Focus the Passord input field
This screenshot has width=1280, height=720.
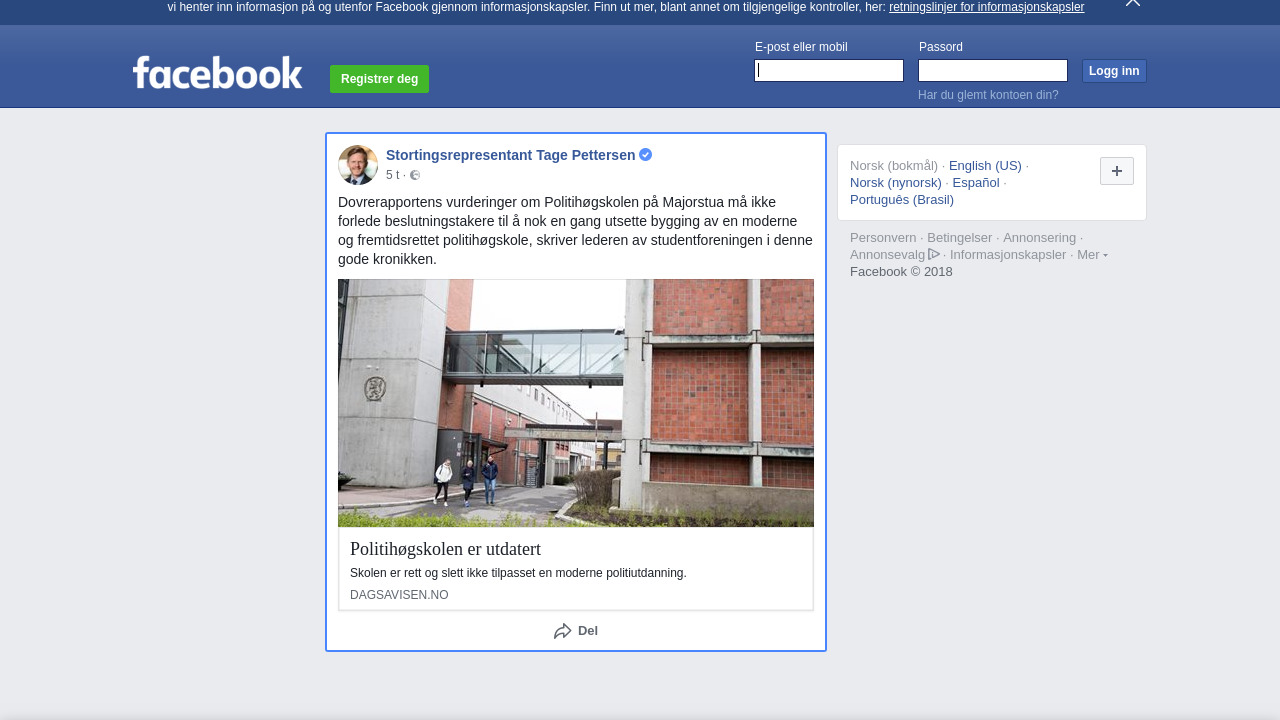(x=993, y=70)
